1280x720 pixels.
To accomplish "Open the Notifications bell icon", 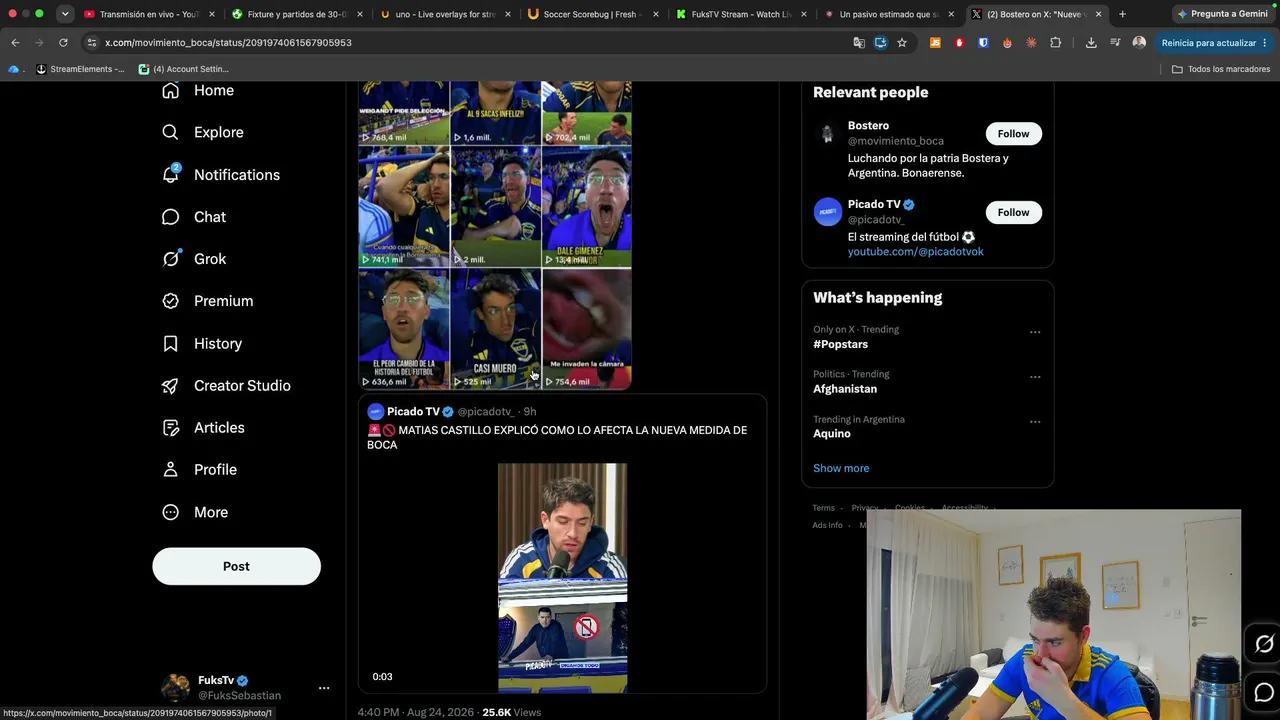I will coord(170,174).
